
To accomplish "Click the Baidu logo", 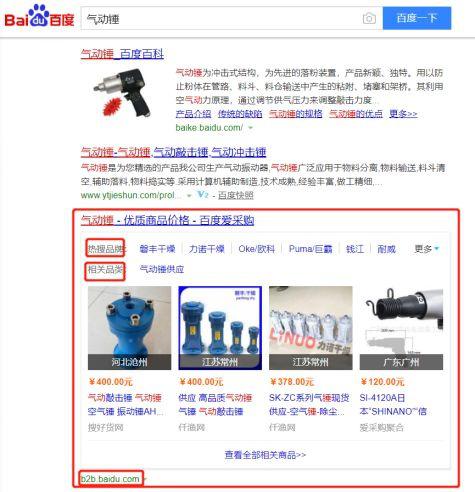I will pos(39,16).
